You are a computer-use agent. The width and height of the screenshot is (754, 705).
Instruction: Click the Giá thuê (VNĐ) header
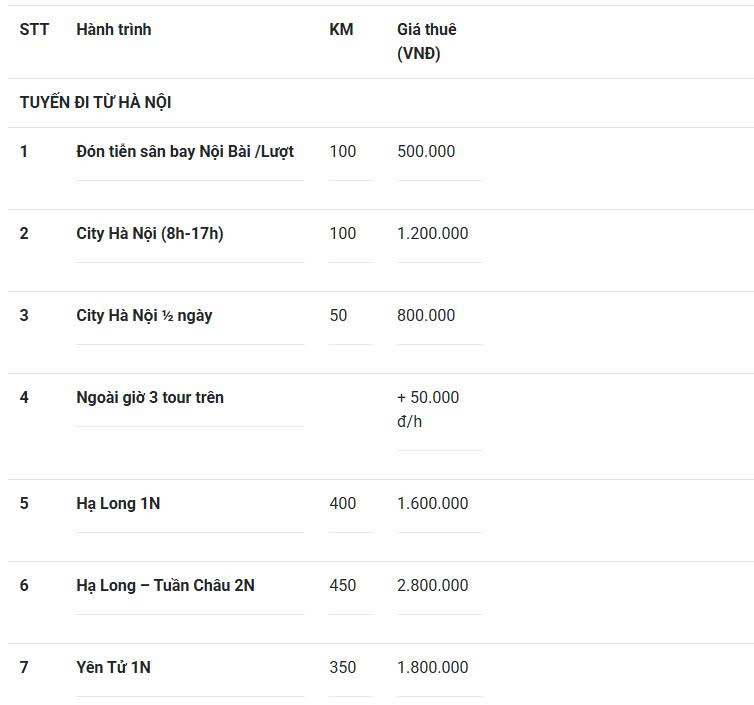[x=427, y=41]
